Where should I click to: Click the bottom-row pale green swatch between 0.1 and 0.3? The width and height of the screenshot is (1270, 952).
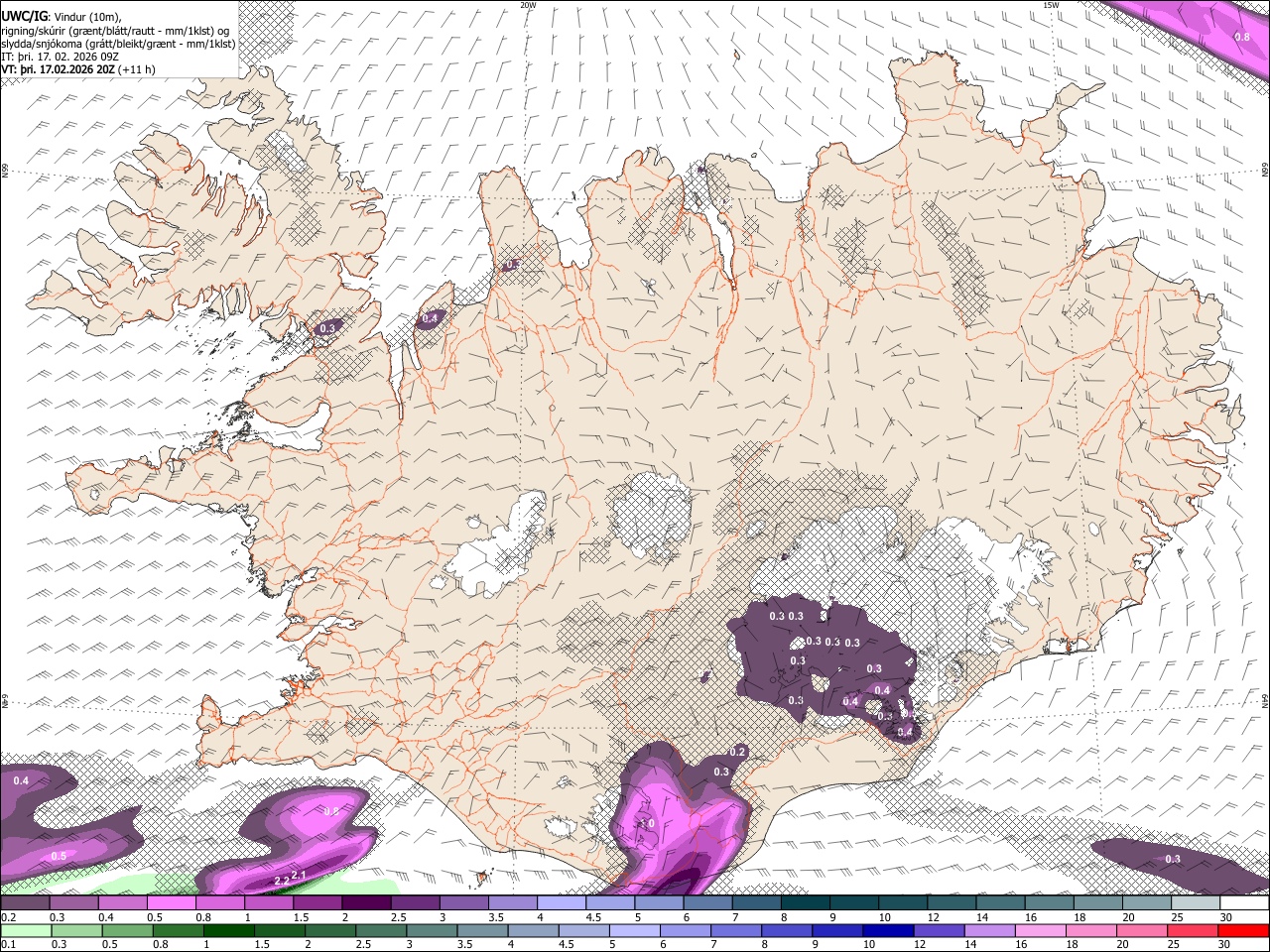[25, 931]
